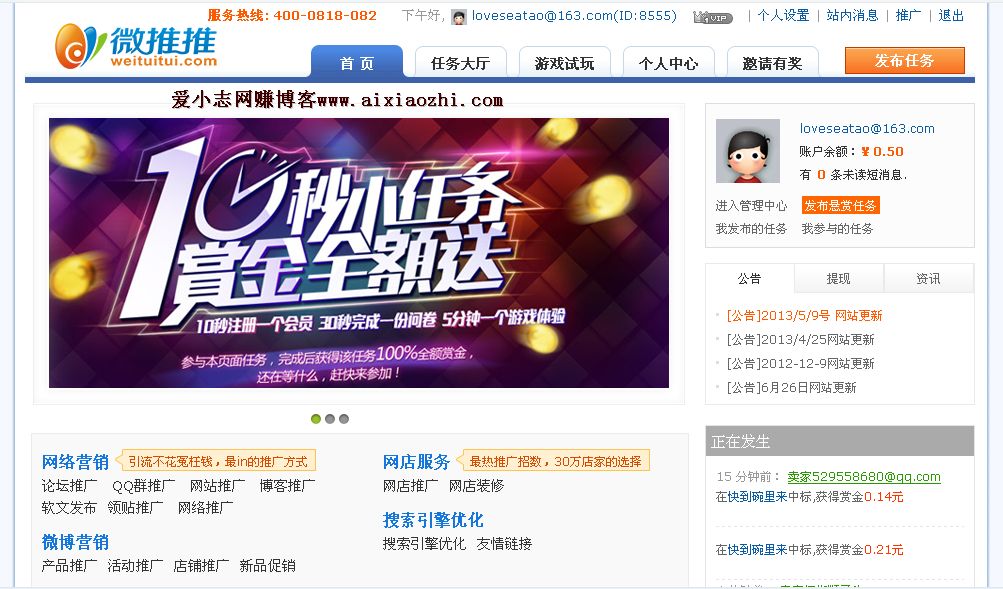Go to the 个人中心 tab
Screen dimensions: 1003x589
point(668,63)
